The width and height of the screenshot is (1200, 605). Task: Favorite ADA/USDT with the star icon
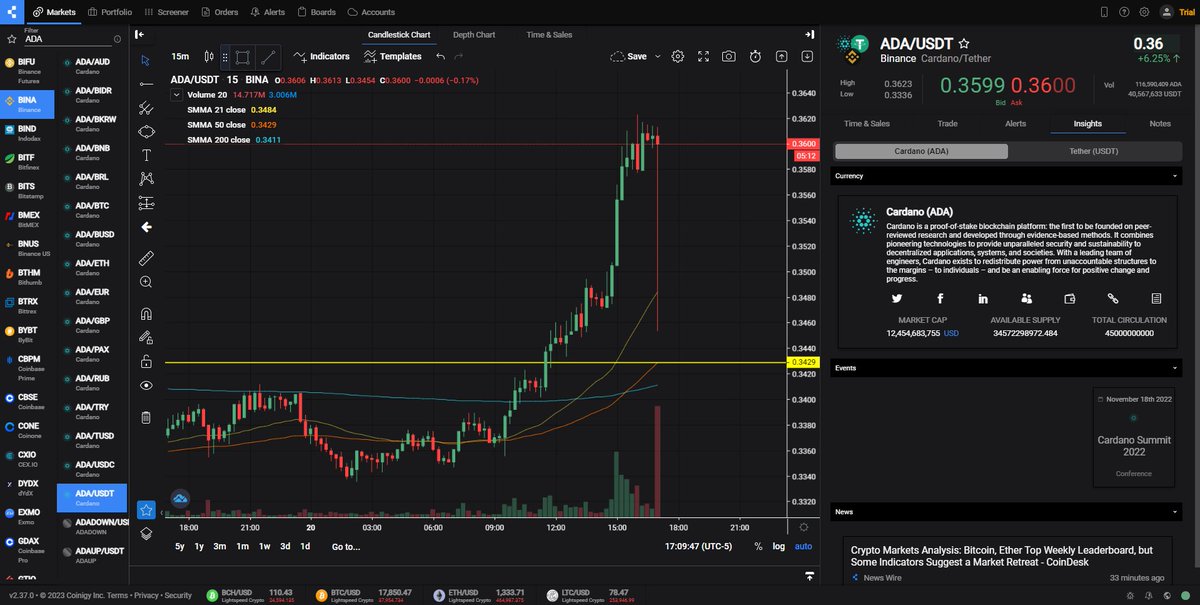coord(964,44)
